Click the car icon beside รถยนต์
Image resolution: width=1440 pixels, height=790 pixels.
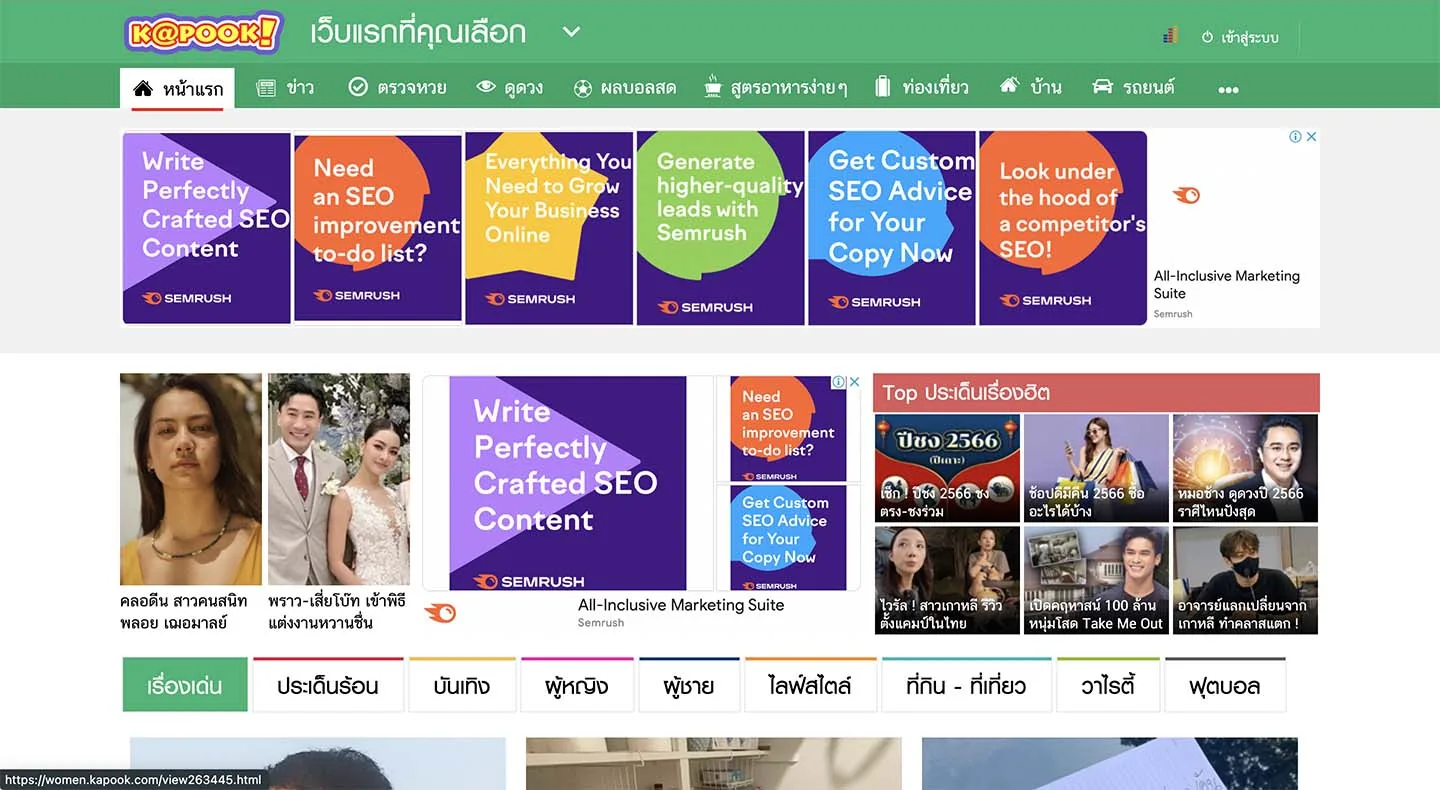click(x=1102, y=87)
